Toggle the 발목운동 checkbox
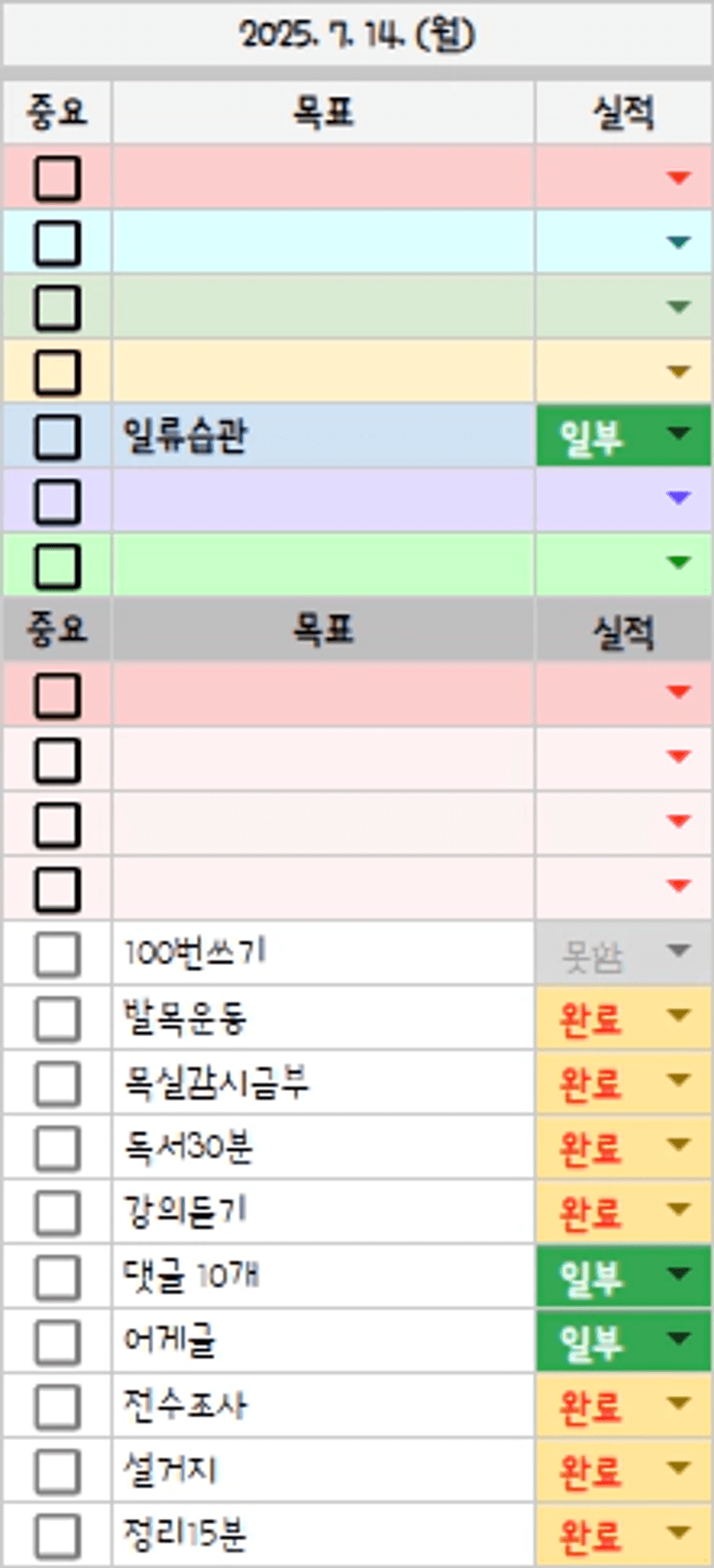This screenshot has width=714, height=1568. (x=57, y=1019)
